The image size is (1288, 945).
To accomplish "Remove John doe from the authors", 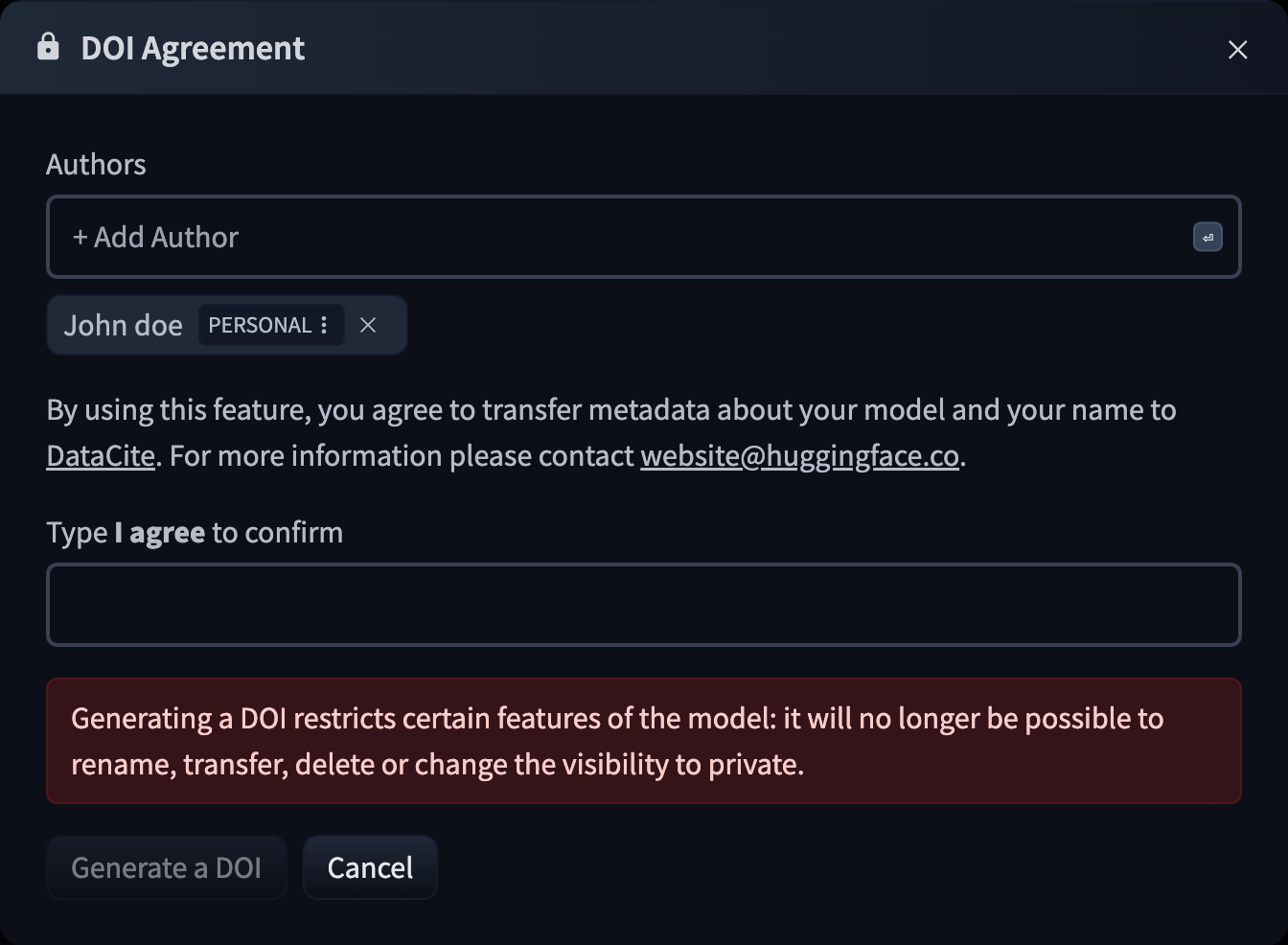I will point(368,326).
